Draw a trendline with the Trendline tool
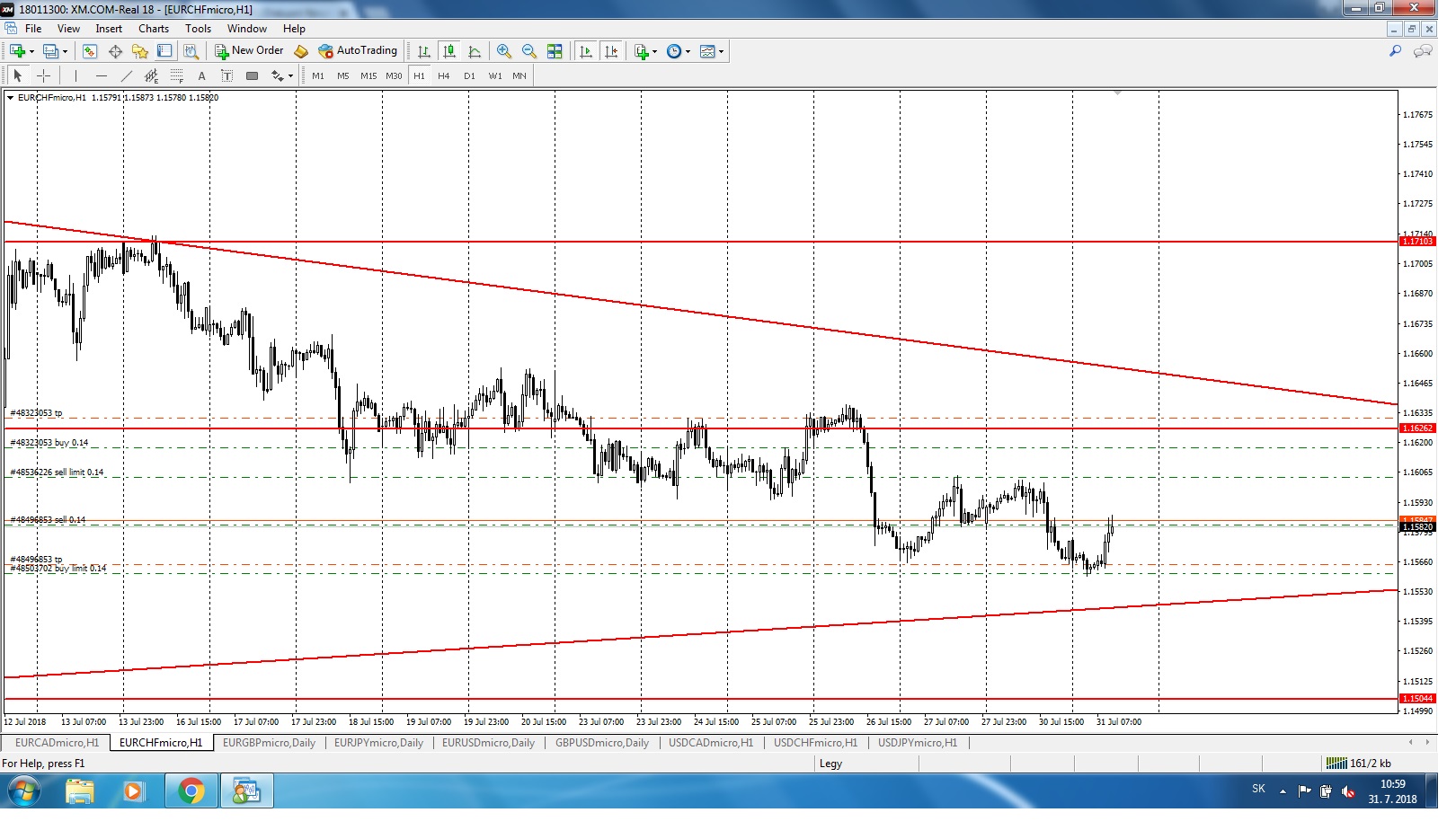This screenshot has height=830, width=1456. [x=128, y=77]
